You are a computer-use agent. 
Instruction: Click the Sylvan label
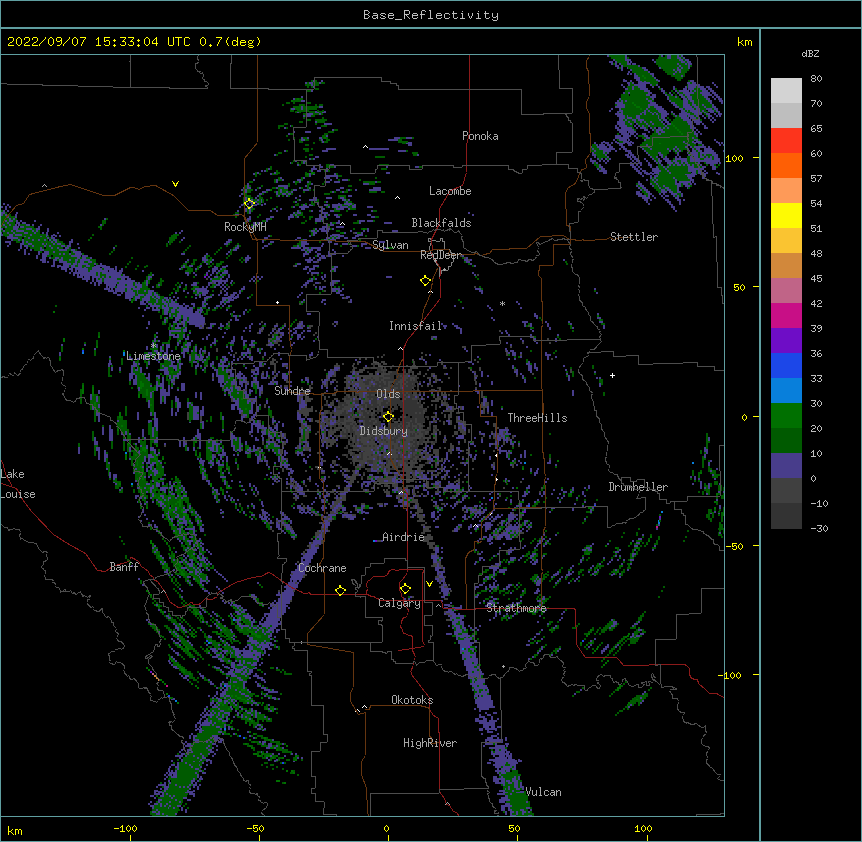point(390,245)
